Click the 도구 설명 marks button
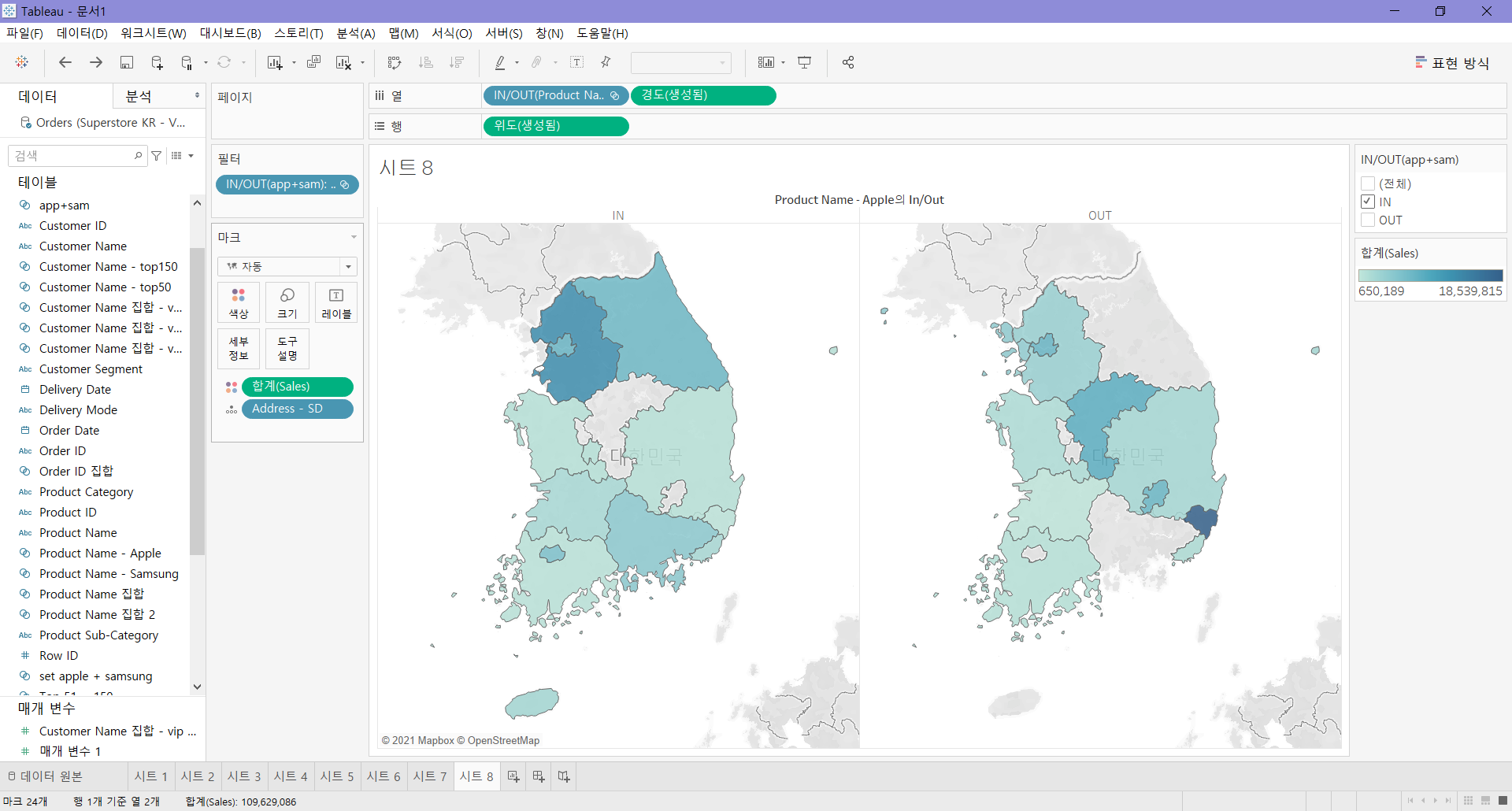This screenshot has height=811, width=1512. pos(287,349)
